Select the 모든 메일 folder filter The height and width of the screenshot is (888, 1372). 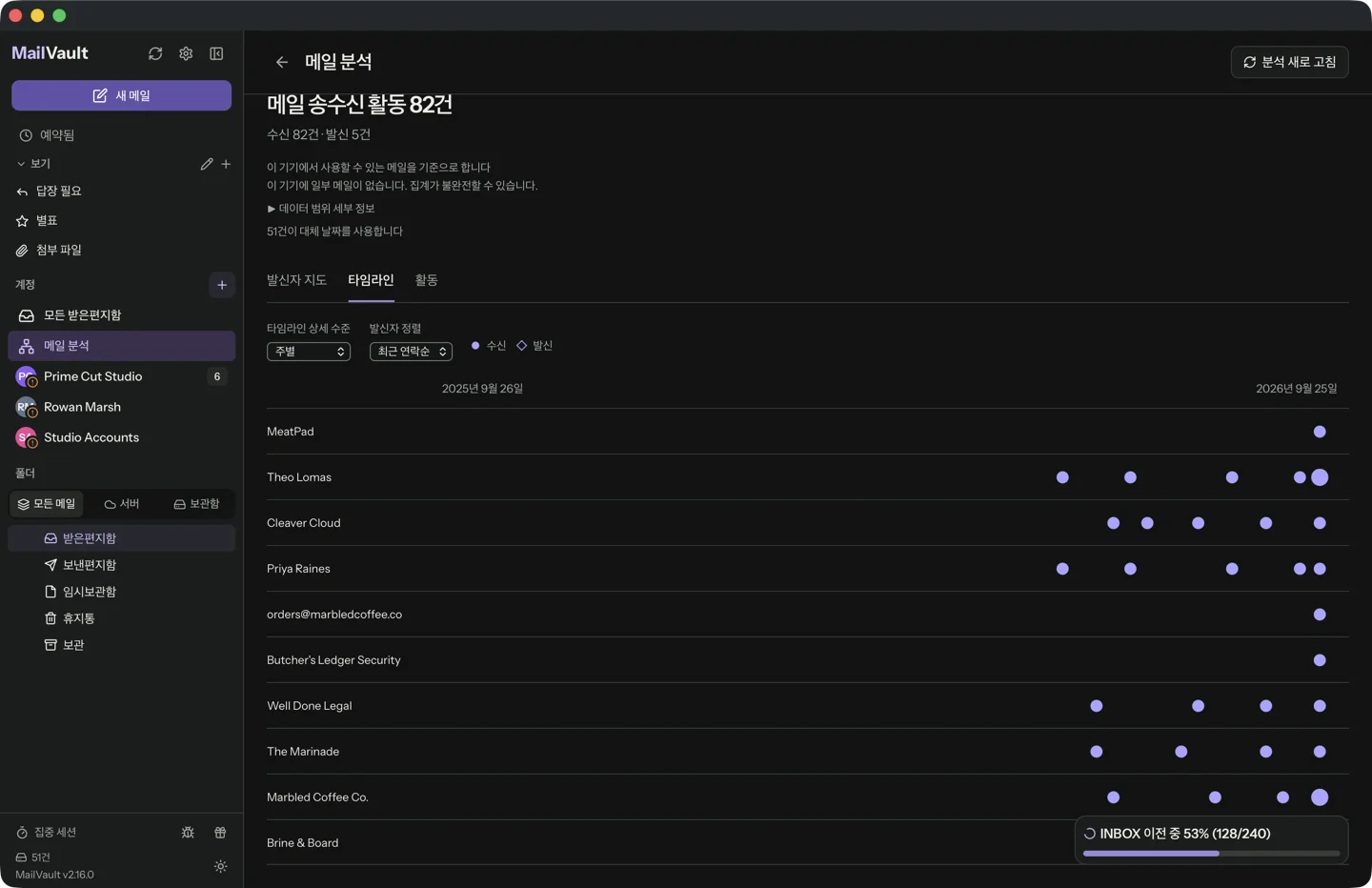[47, 504]
